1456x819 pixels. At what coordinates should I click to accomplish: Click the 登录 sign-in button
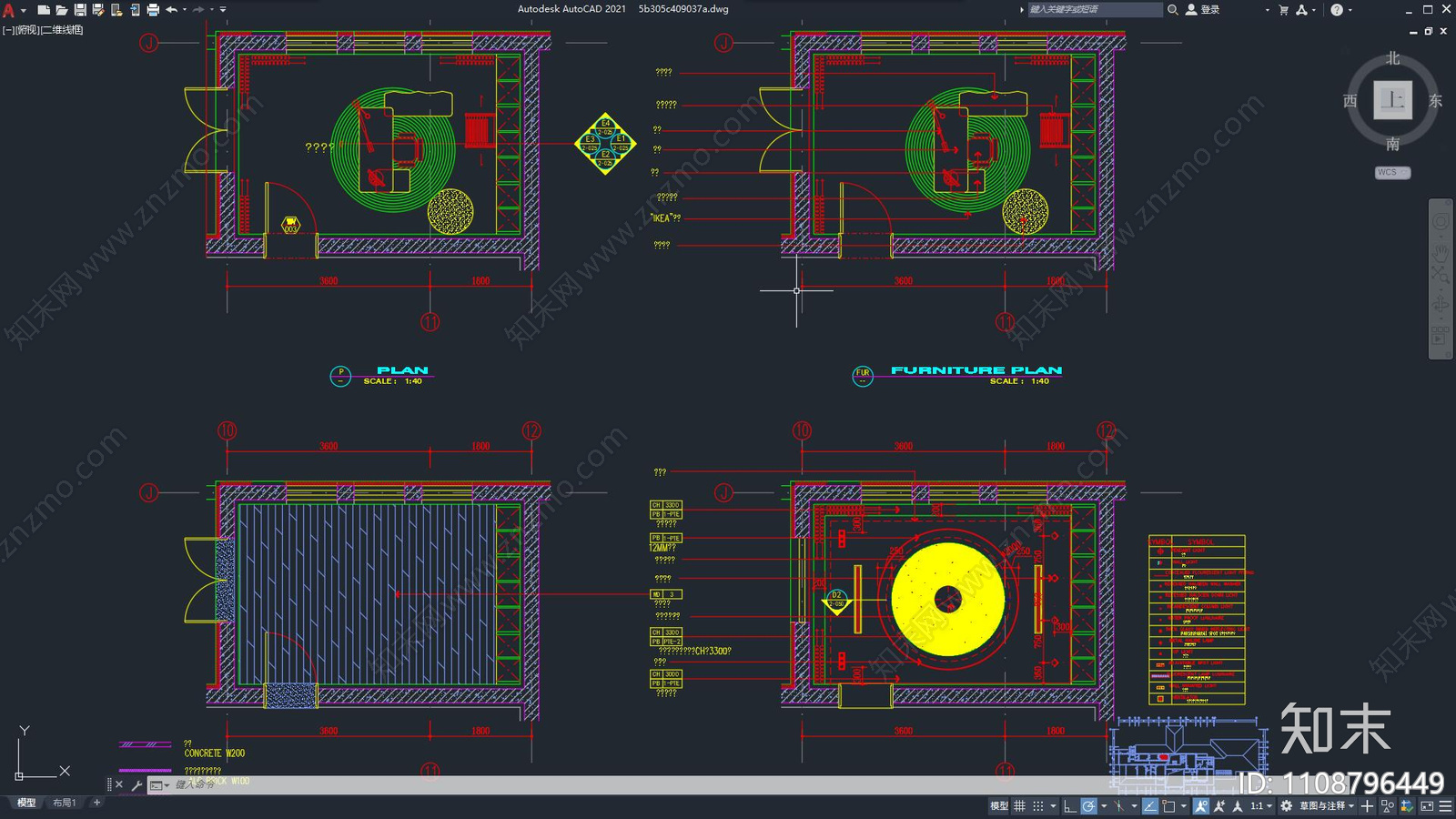tap(1202, 9)
